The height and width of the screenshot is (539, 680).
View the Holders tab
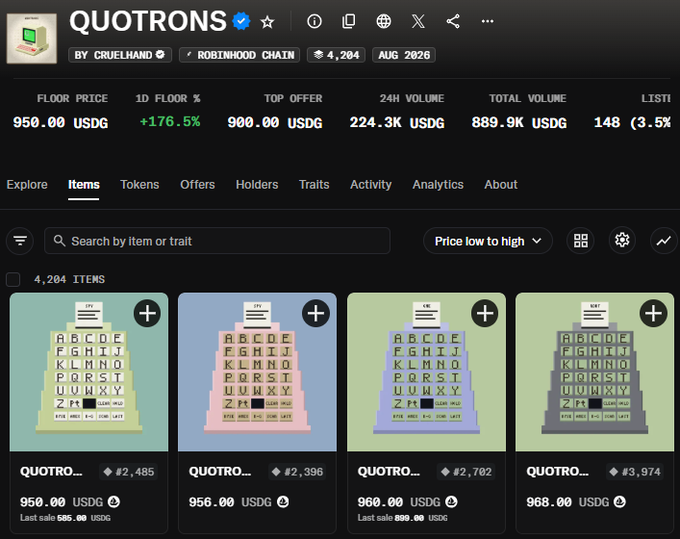(x=257, y=185)
